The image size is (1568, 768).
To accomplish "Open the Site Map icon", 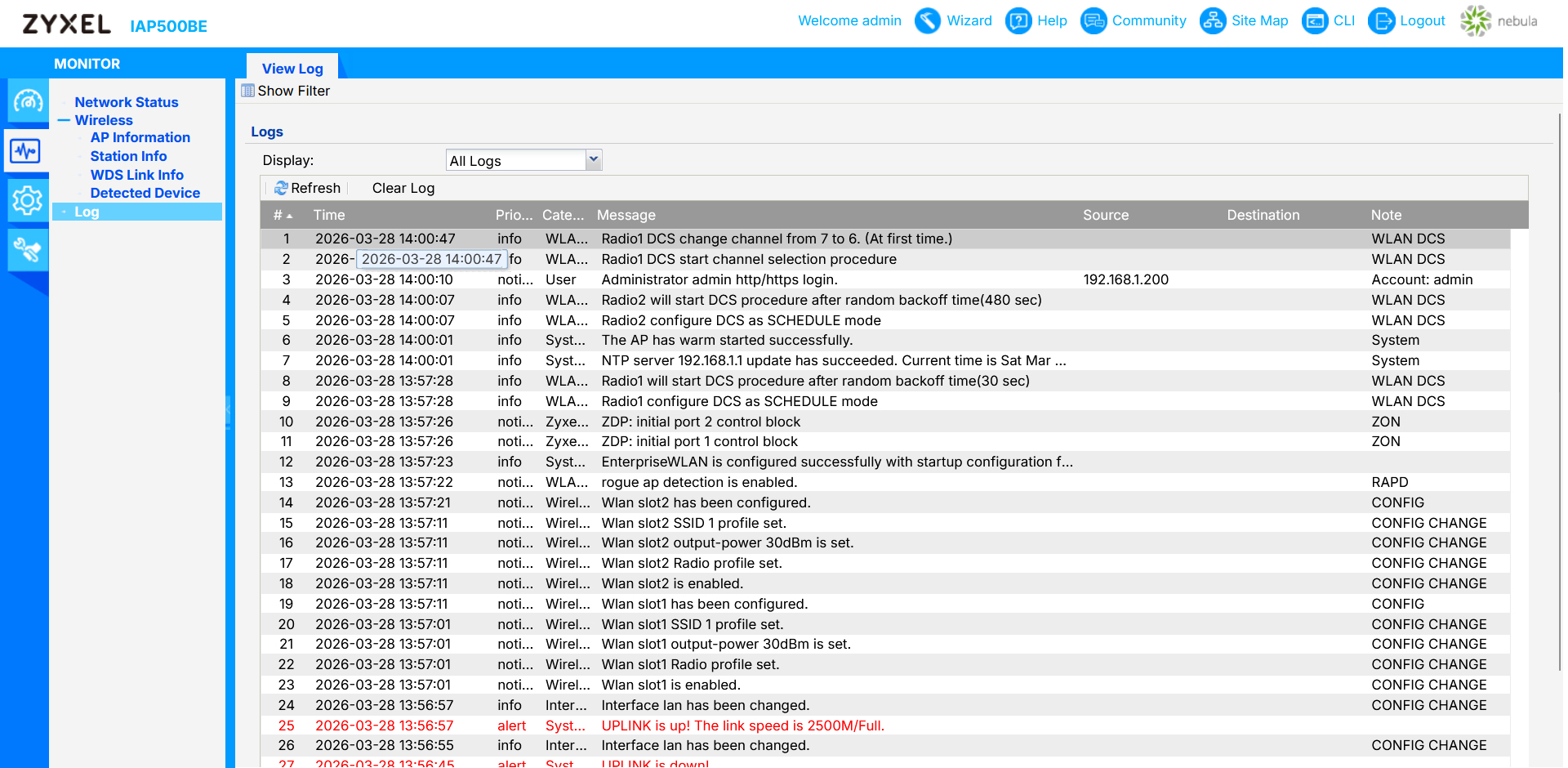I will [x=1212, y=20].
